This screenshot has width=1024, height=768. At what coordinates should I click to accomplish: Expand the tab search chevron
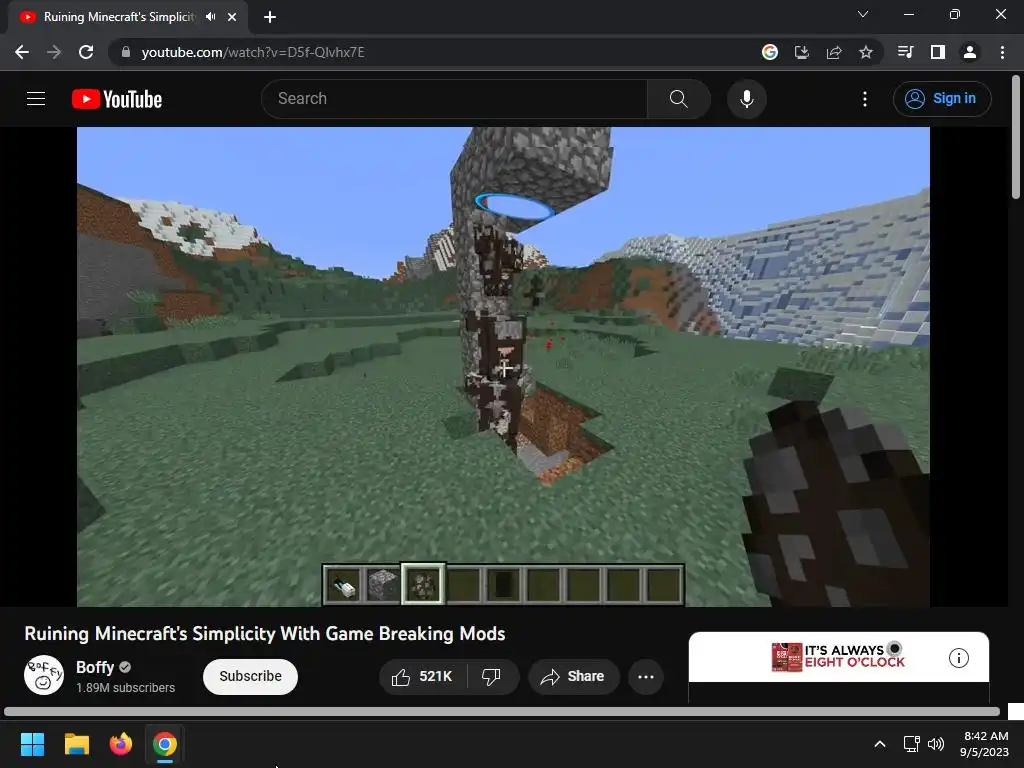pos(863,14)
